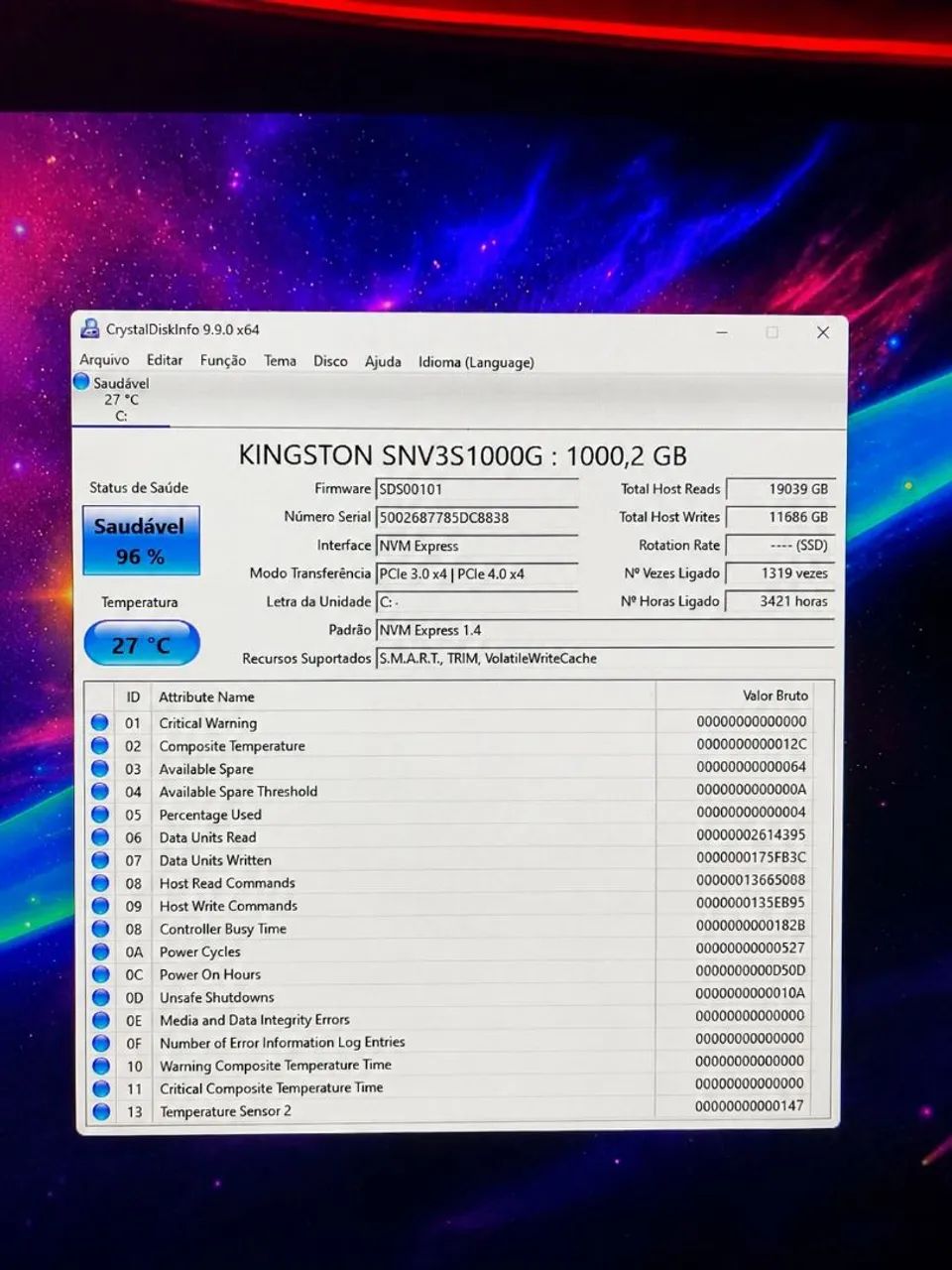
Task: Click the Attribute Name column header
Action: (206, 697)
